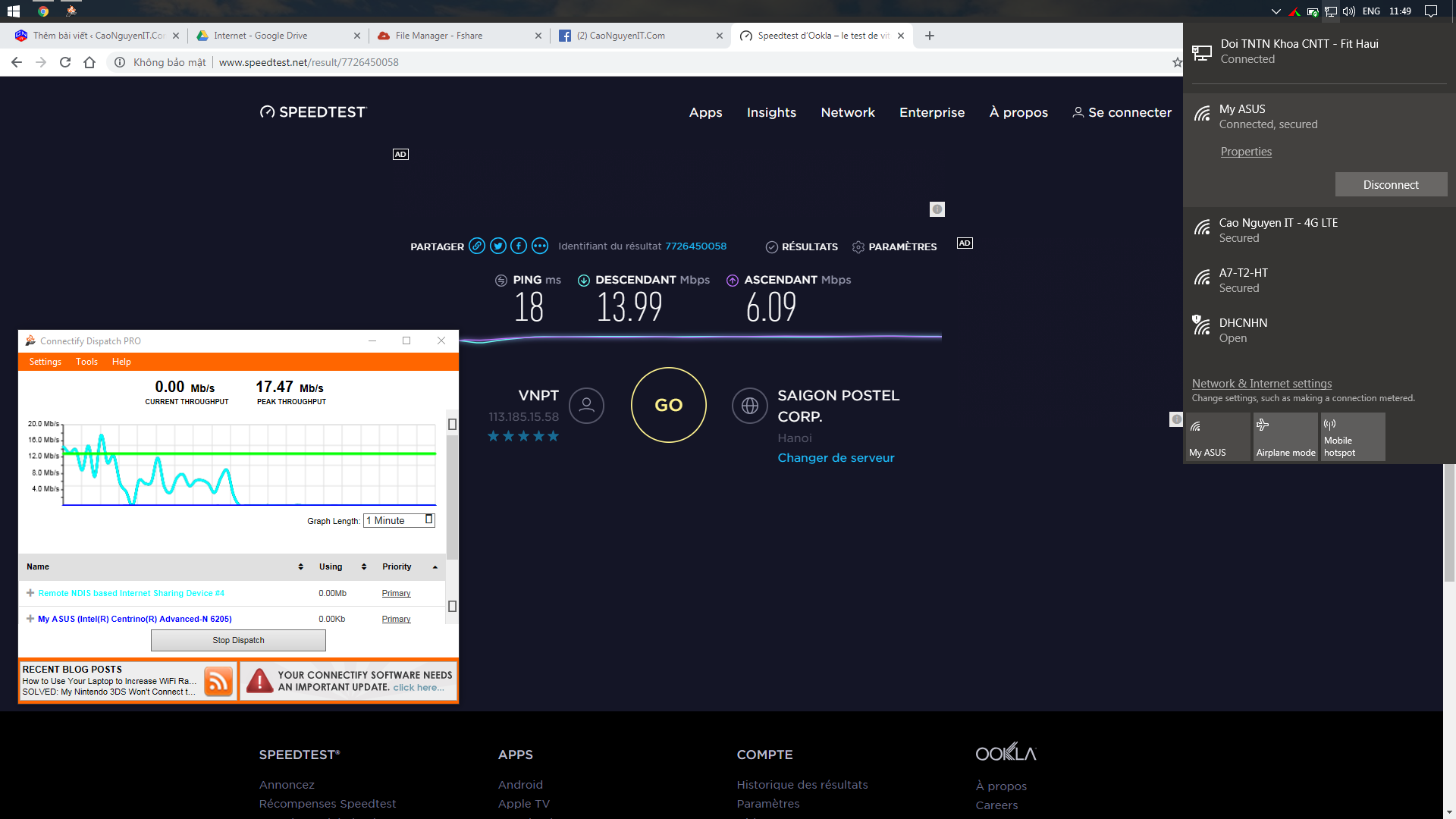Open Network in Speedtest navigation
Viewport: 1456px width, 819px height.
[848, 112]
